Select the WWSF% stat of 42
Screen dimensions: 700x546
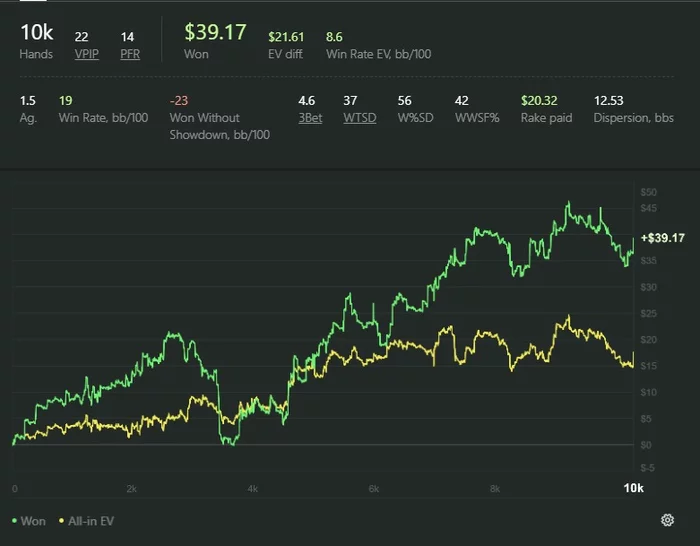pyautogui.click(x=462, y=100)
